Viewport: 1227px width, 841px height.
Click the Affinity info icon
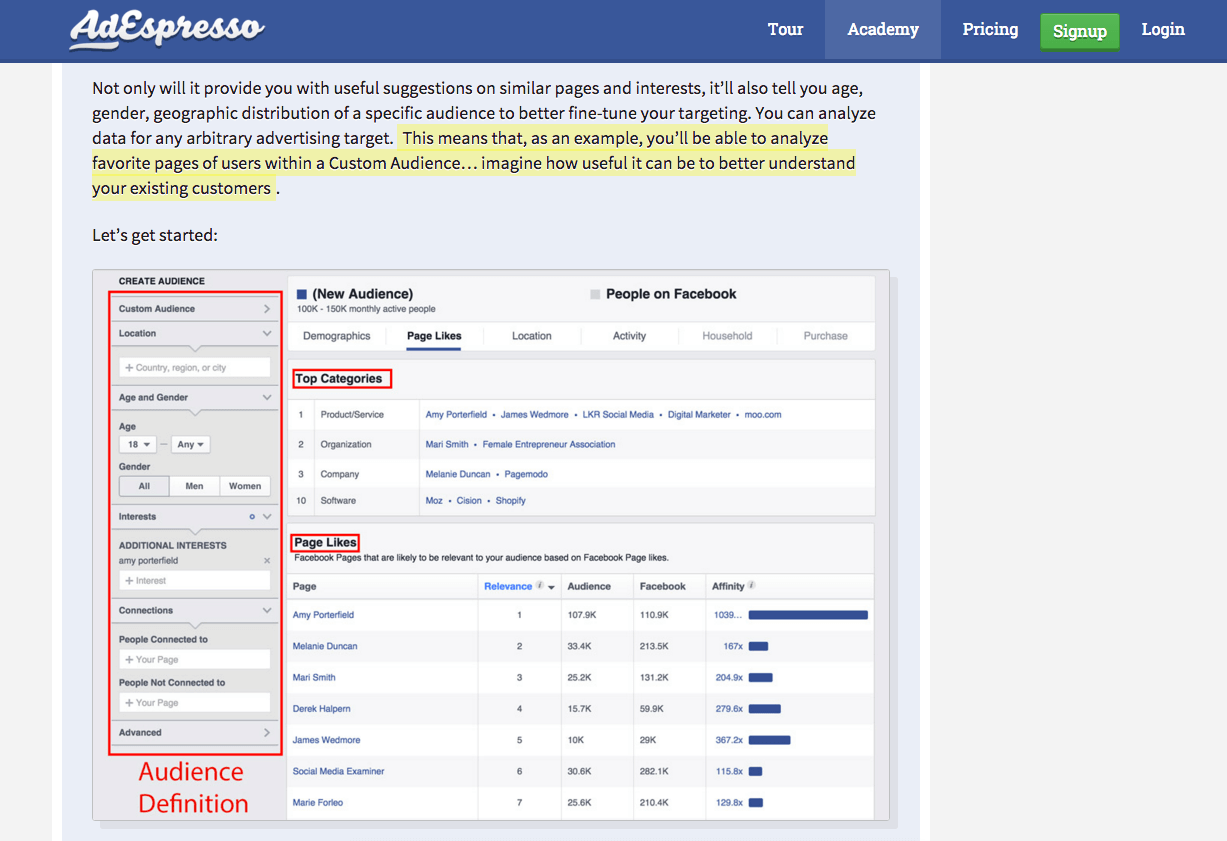coord(752,586)
